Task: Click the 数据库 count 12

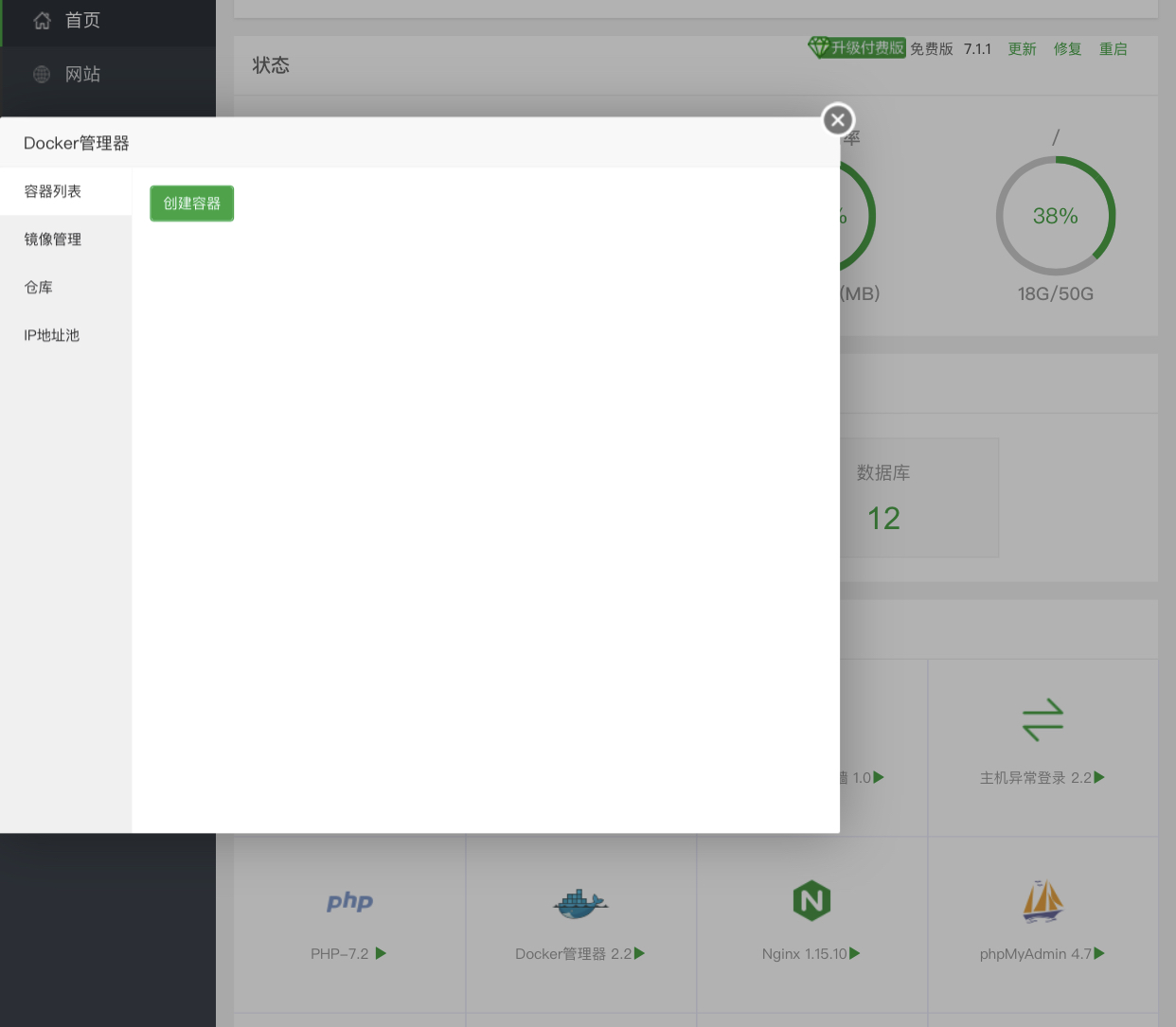Action: [x=883, y=518]
